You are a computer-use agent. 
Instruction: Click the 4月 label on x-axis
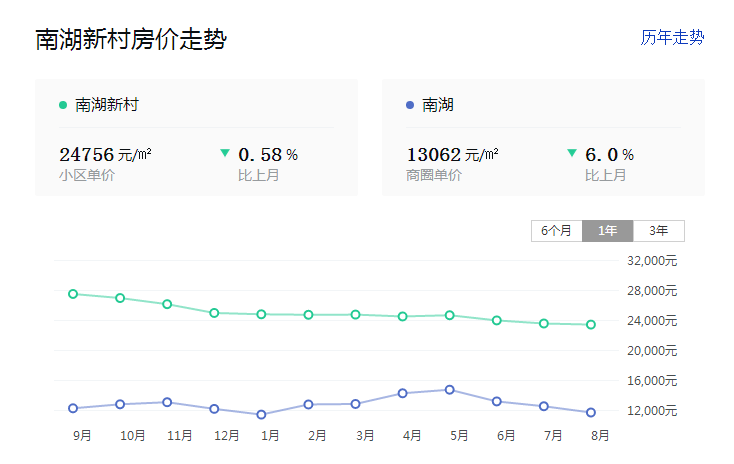coord(412,436)
